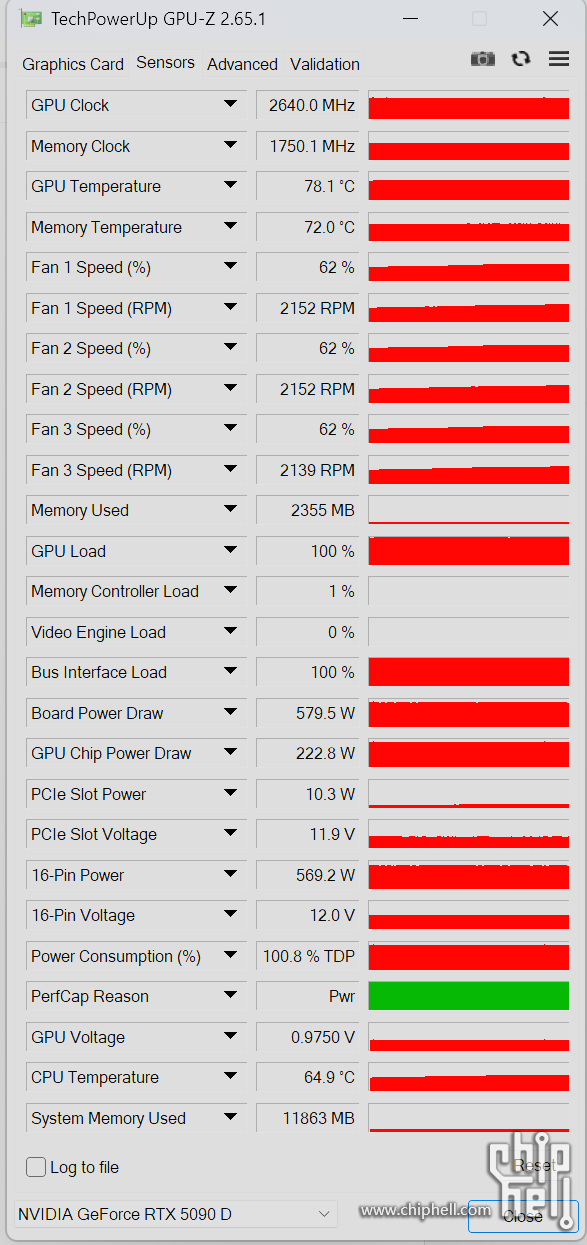Open the 16-Pin Power dropdown arrow
587x1245 pixels.
tap(230, 874)
